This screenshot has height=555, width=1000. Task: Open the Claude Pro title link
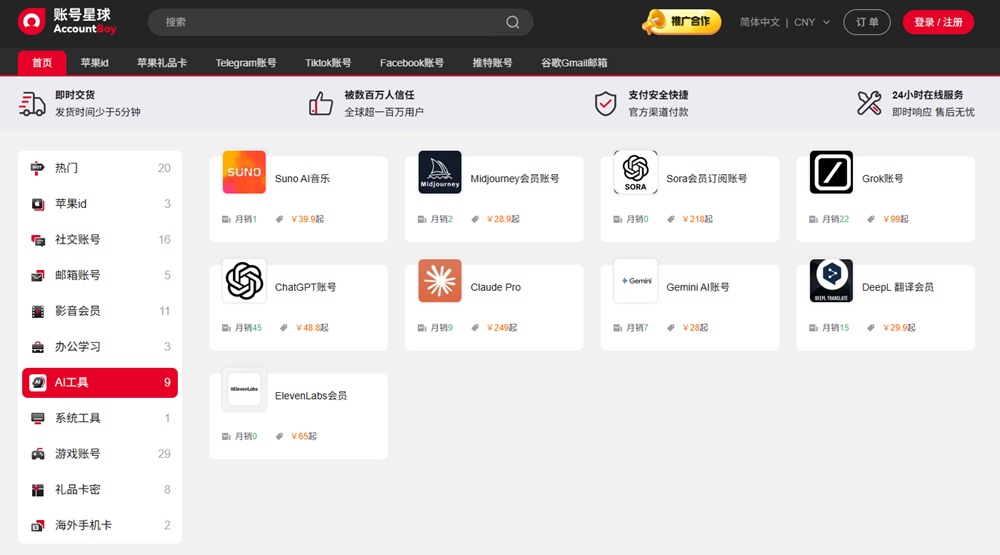tap(496, 287)
